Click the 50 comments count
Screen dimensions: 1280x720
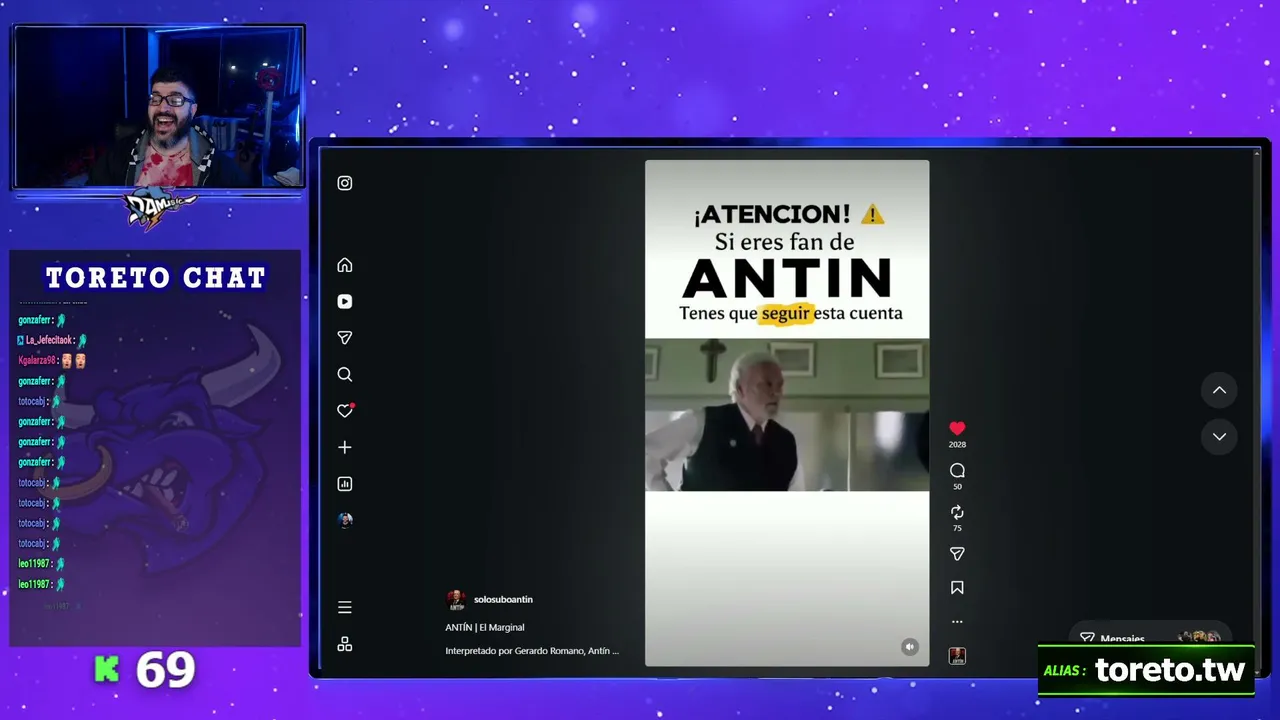[x=957, y=487]
